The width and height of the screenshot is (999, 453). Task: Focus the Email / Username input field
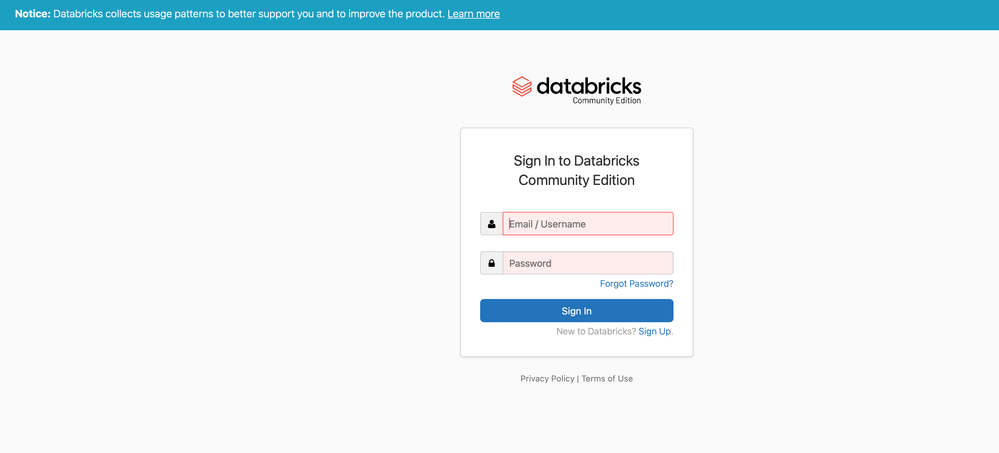pyautogui.click(x=587, y=224)
